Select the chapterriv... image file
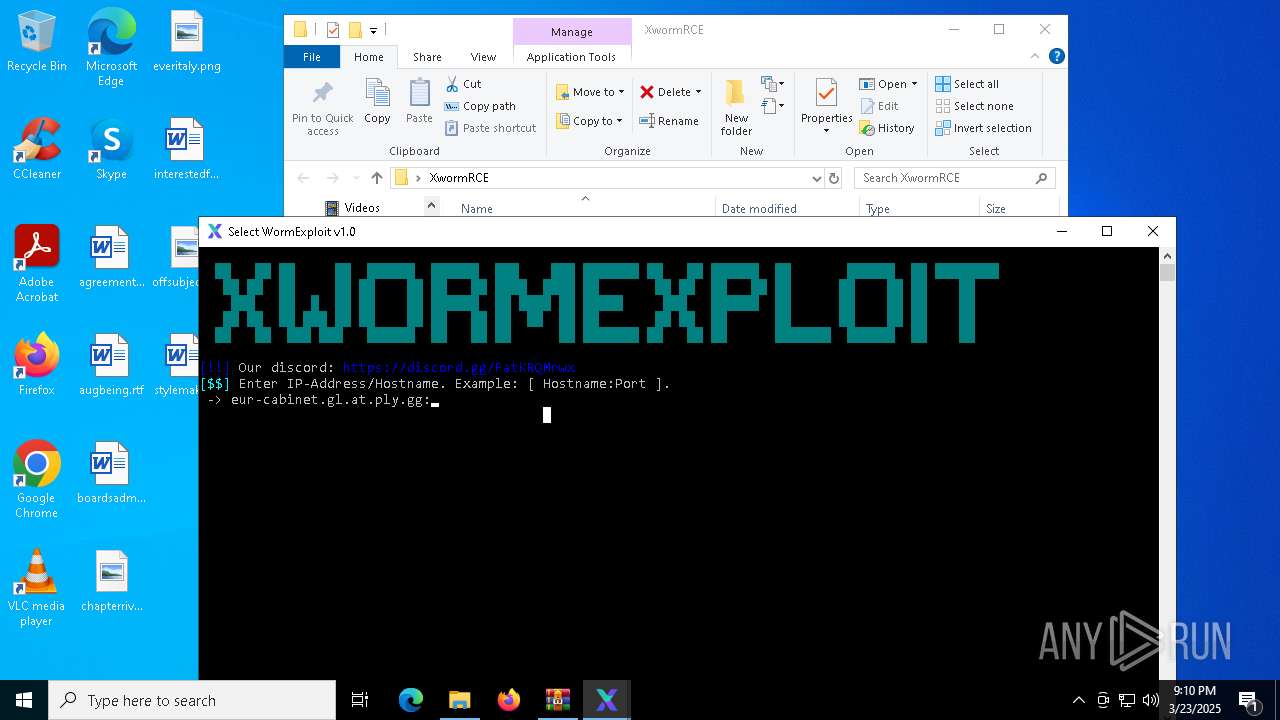The width and height of the screenshot is (1280, 720). click(x=111, y=581)
